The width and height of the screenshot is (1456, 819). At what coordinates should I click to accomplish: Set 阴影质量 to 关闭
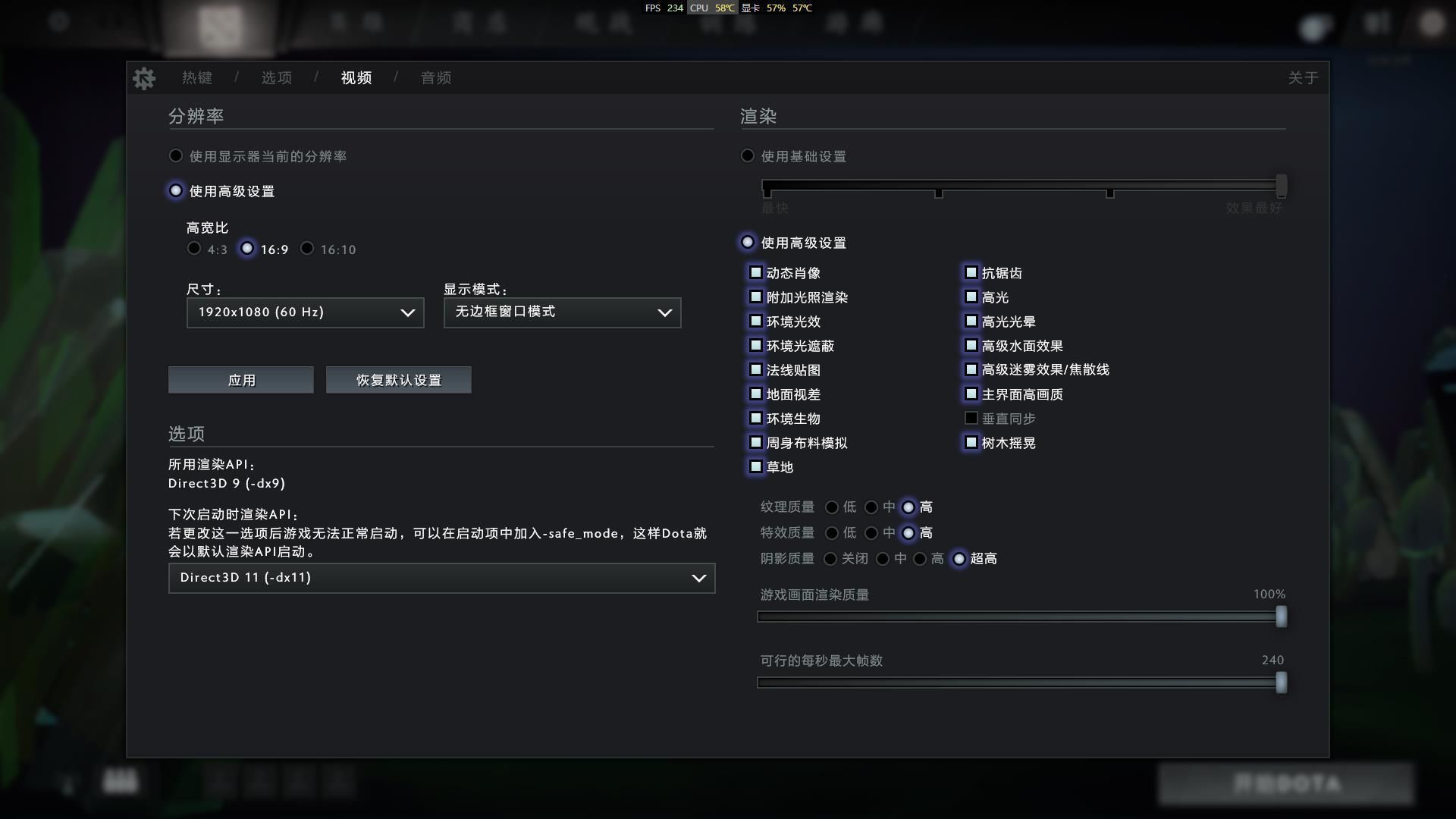point(830,559)
